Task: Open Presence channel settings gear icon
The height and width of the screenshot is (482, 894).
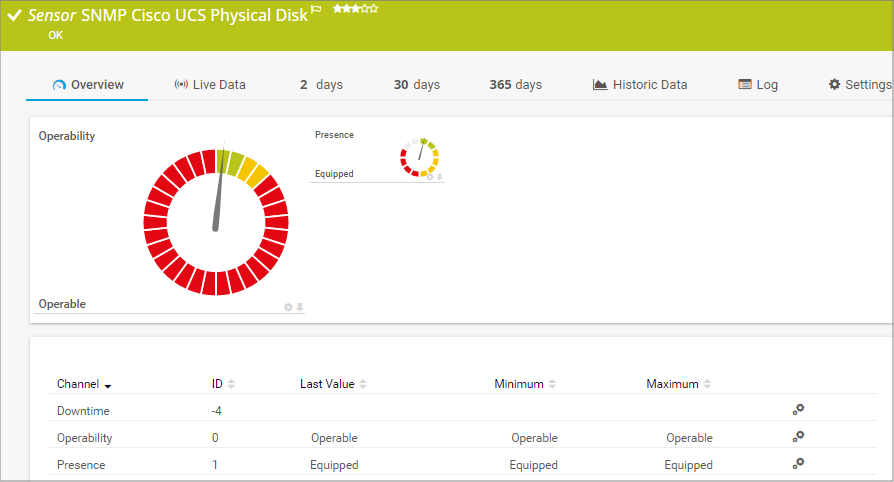Action: click(797, 464)
